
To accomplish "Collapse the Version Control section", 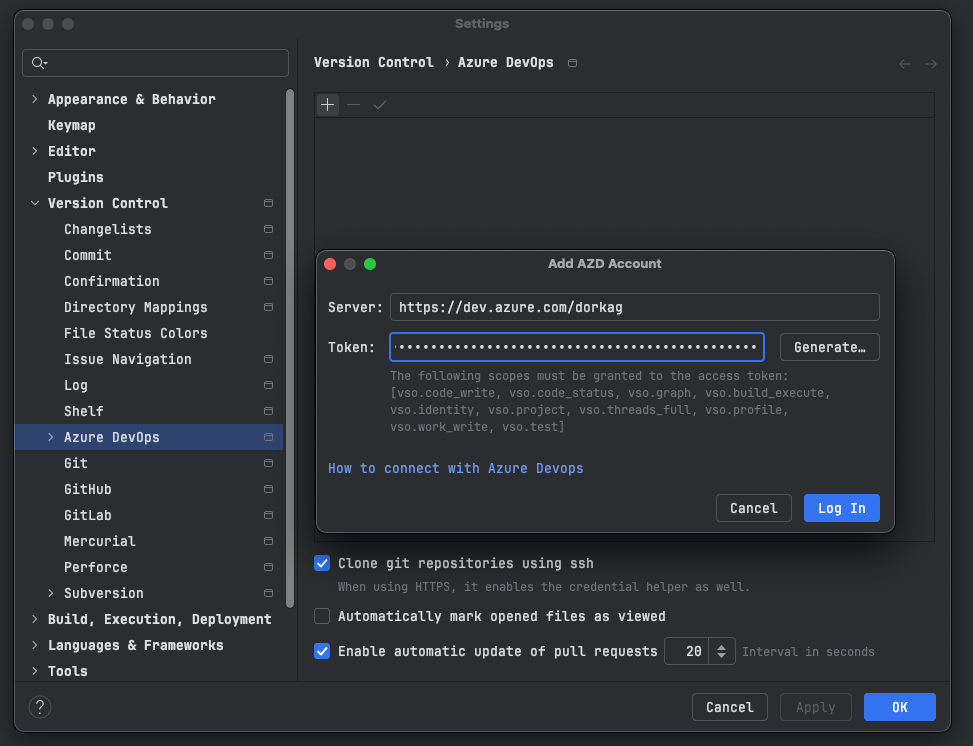I will pyautogui.click(x=35, y=204).
